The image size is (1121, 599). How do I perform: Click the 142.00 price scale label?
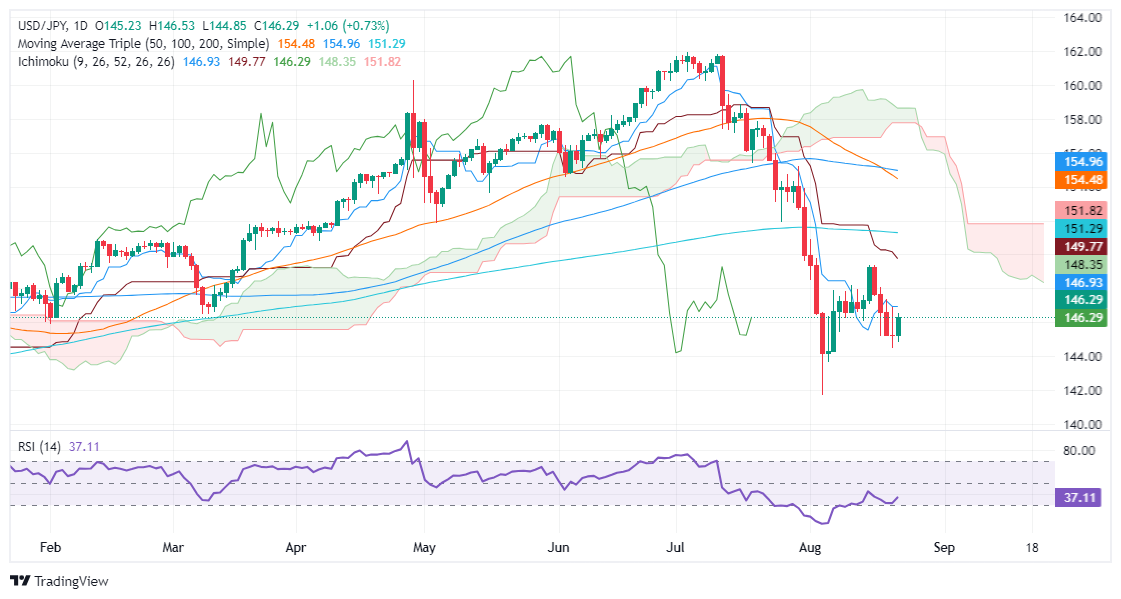(1082, 390)
